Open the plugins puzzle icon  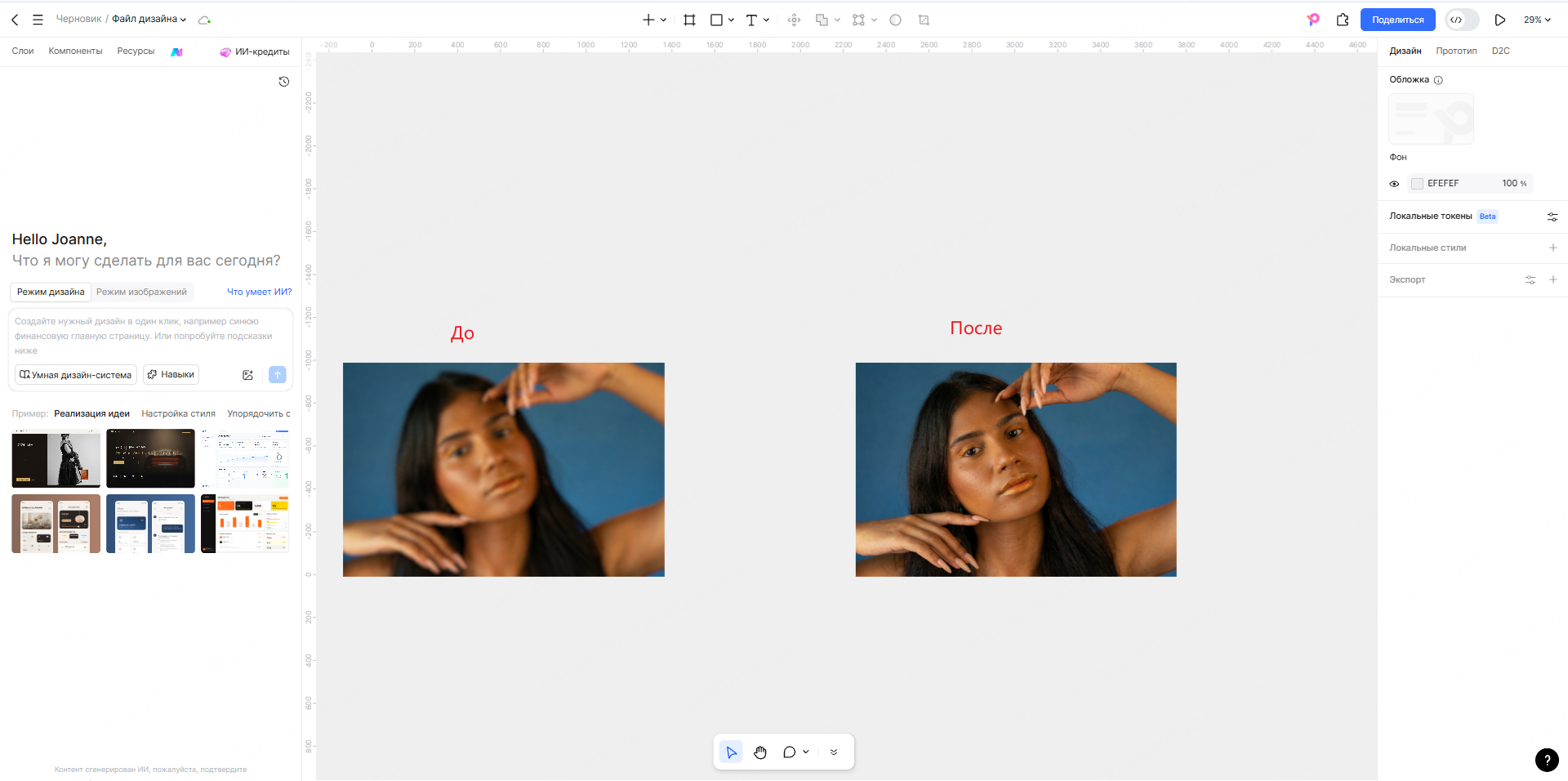pos(1343,20)
